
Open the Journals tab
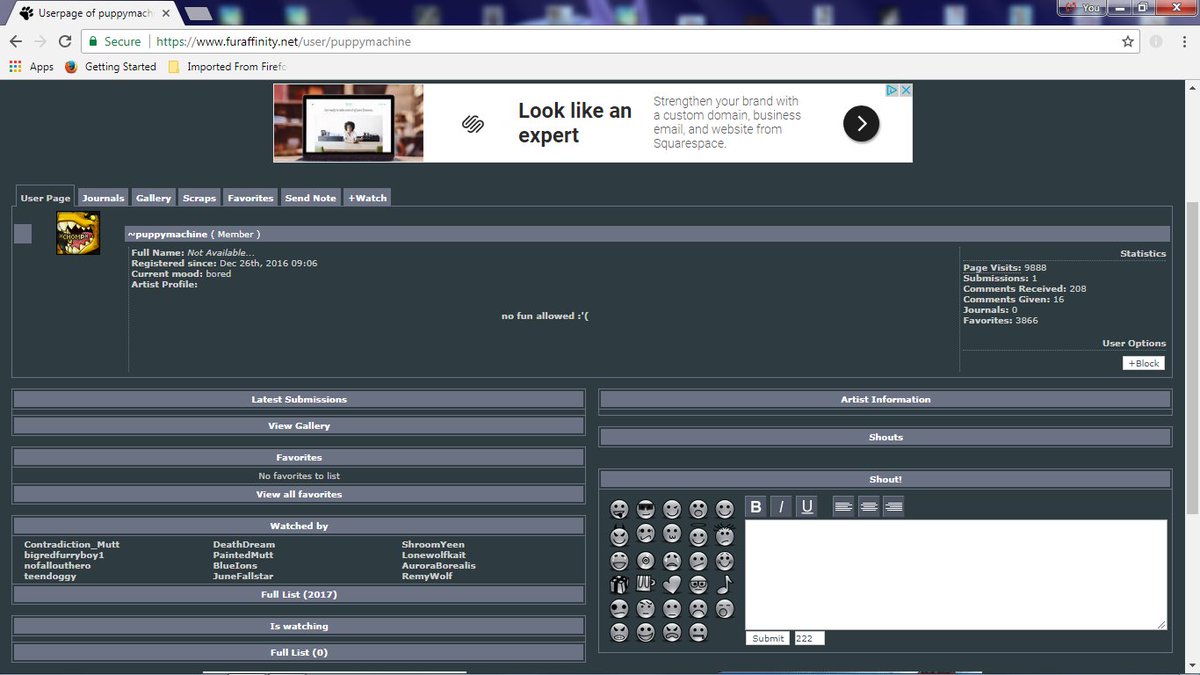[x=103, y=198]
